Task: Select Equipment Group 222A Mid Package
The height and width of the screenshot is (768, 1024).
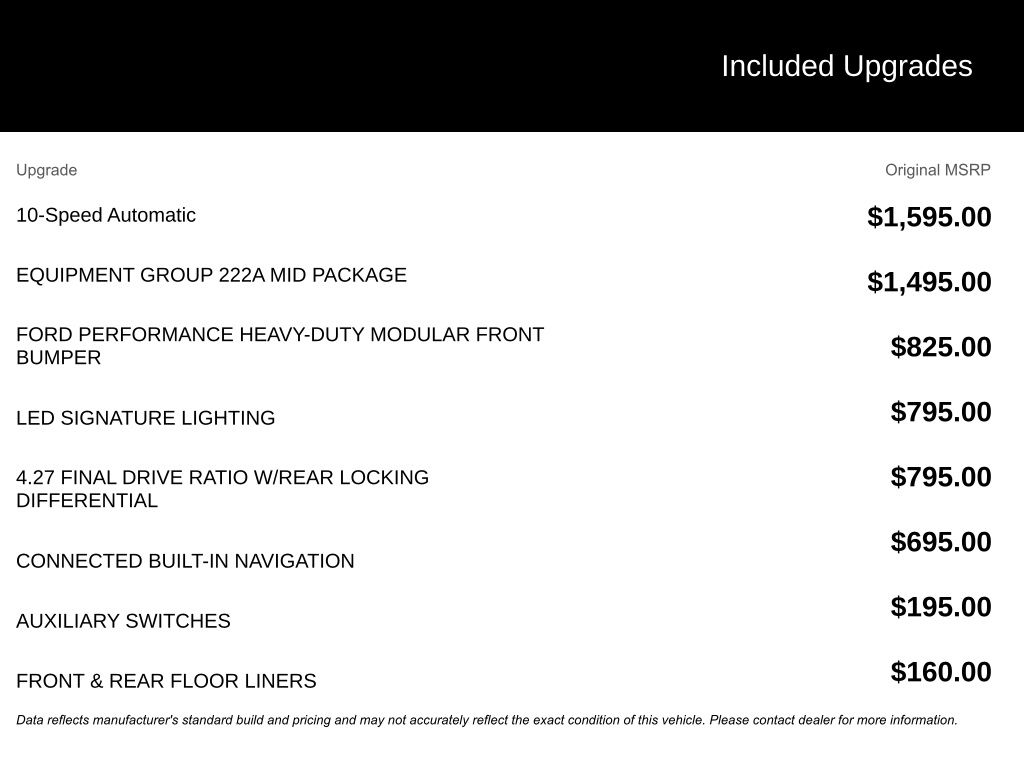Action: tap(211, 275)
